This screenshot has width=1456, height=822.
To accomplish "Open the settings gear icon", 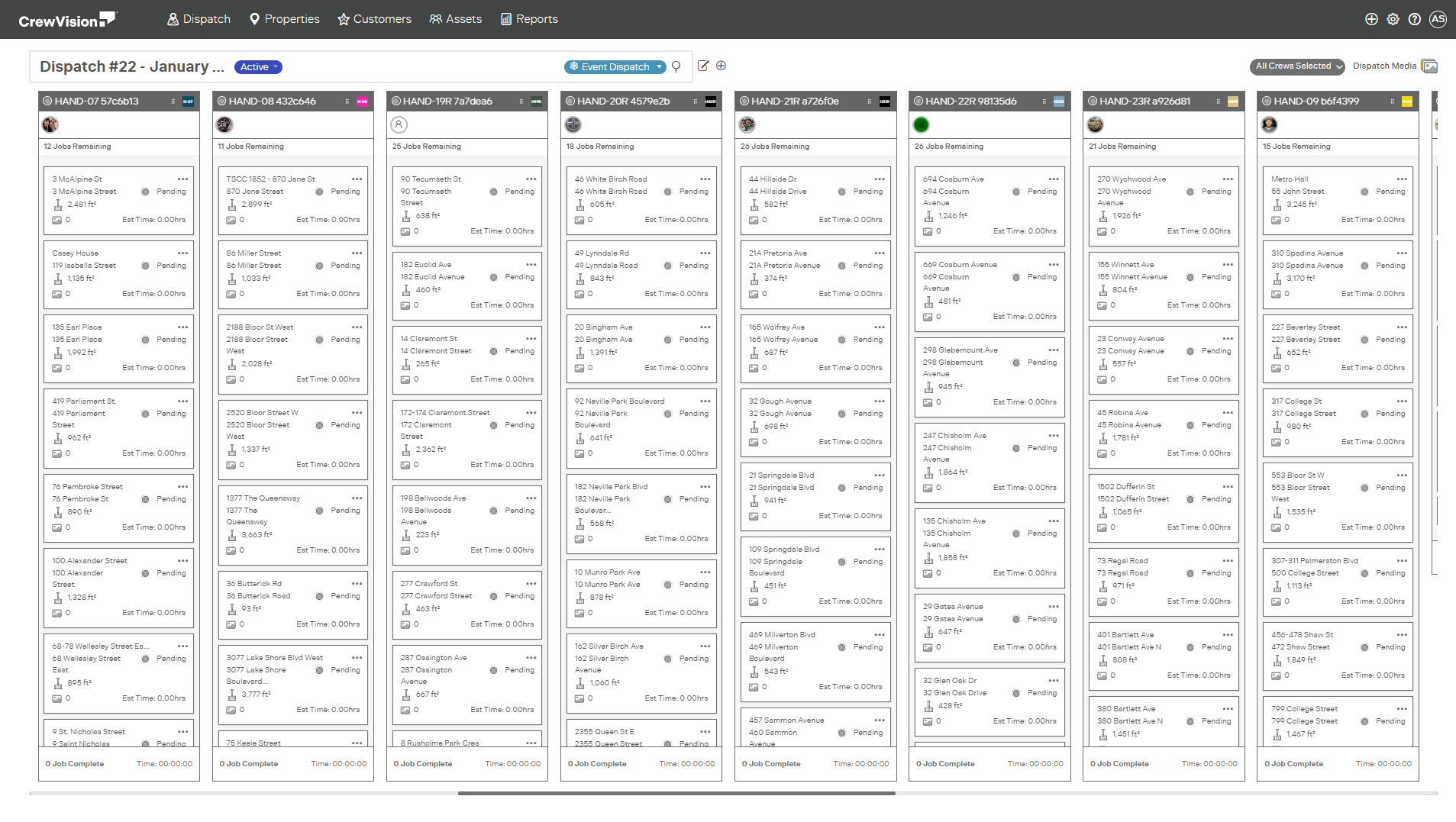I will [1393, 19].
